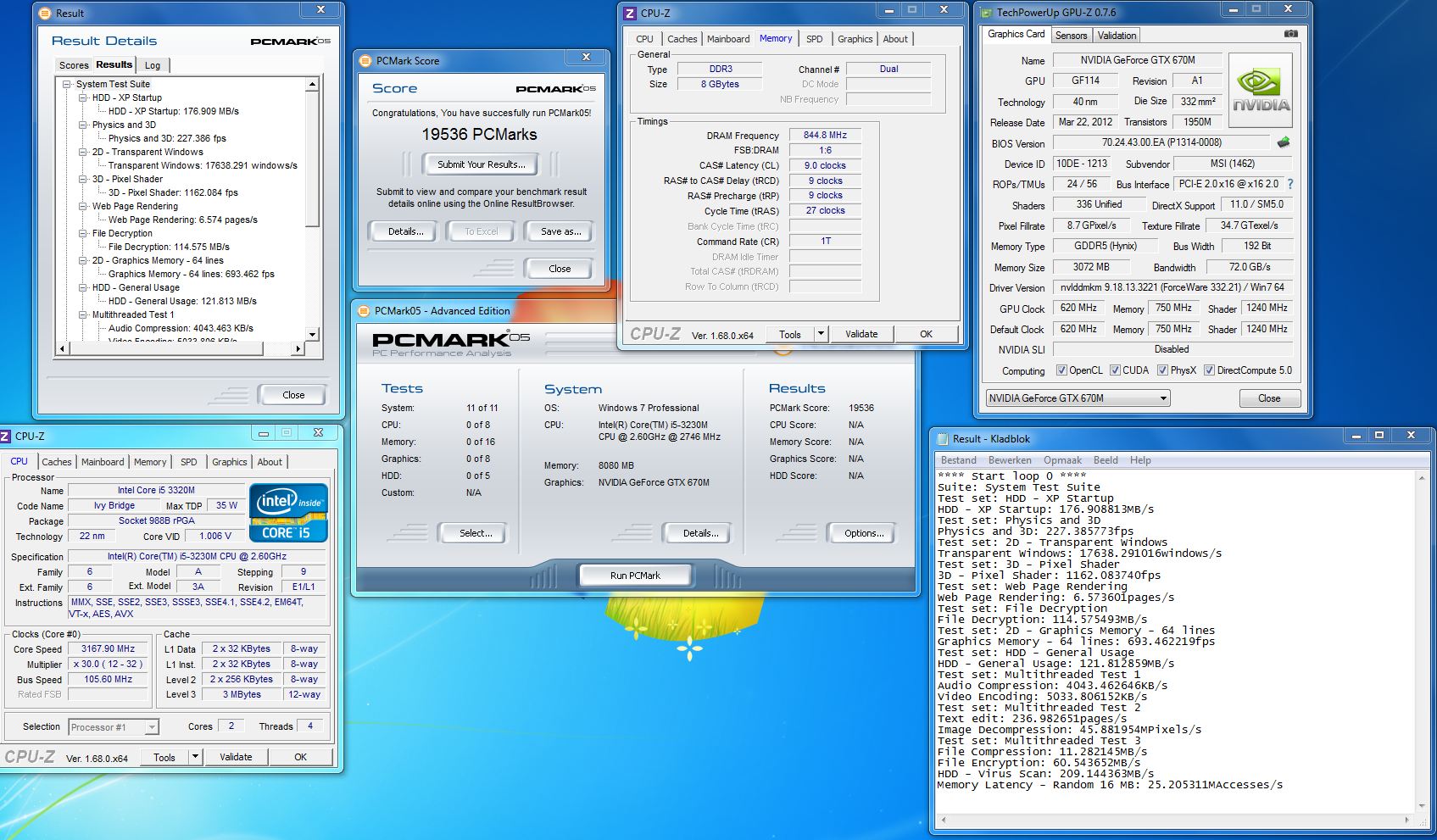Click the NVIDIA logo in GPU-Z
Image resolution: width=1437 pixels, height=840 pixels.
coord(1261,91)
